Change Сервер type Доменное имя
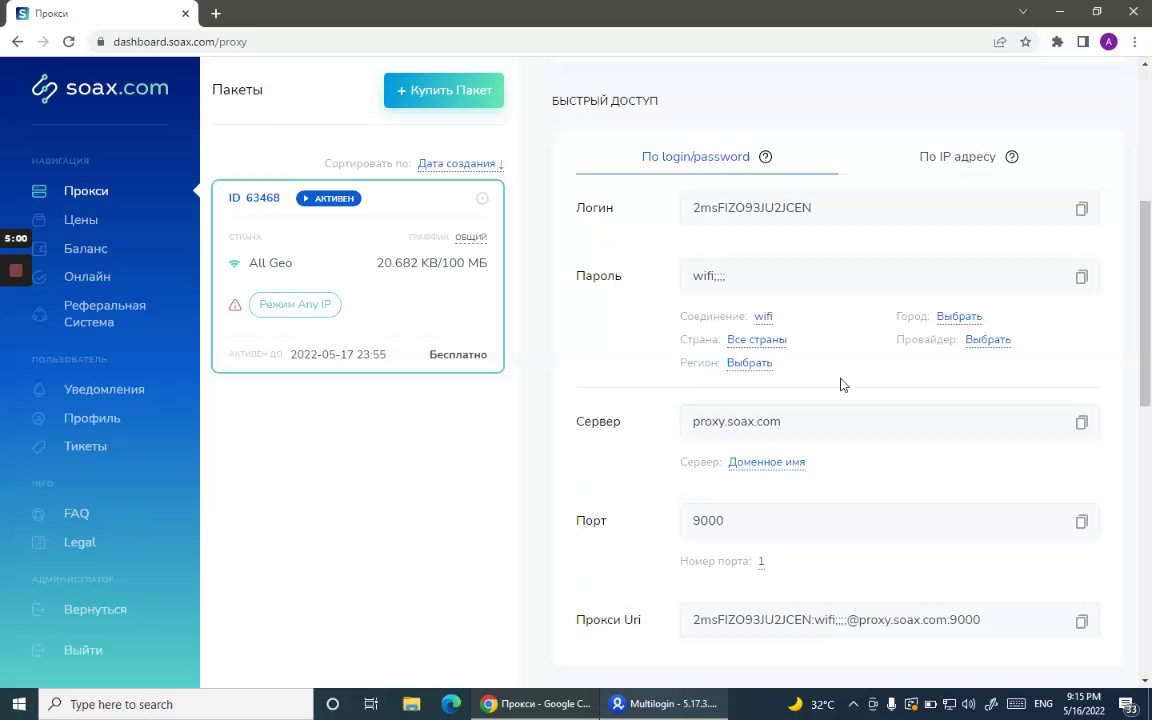 (x=766, y=462)
